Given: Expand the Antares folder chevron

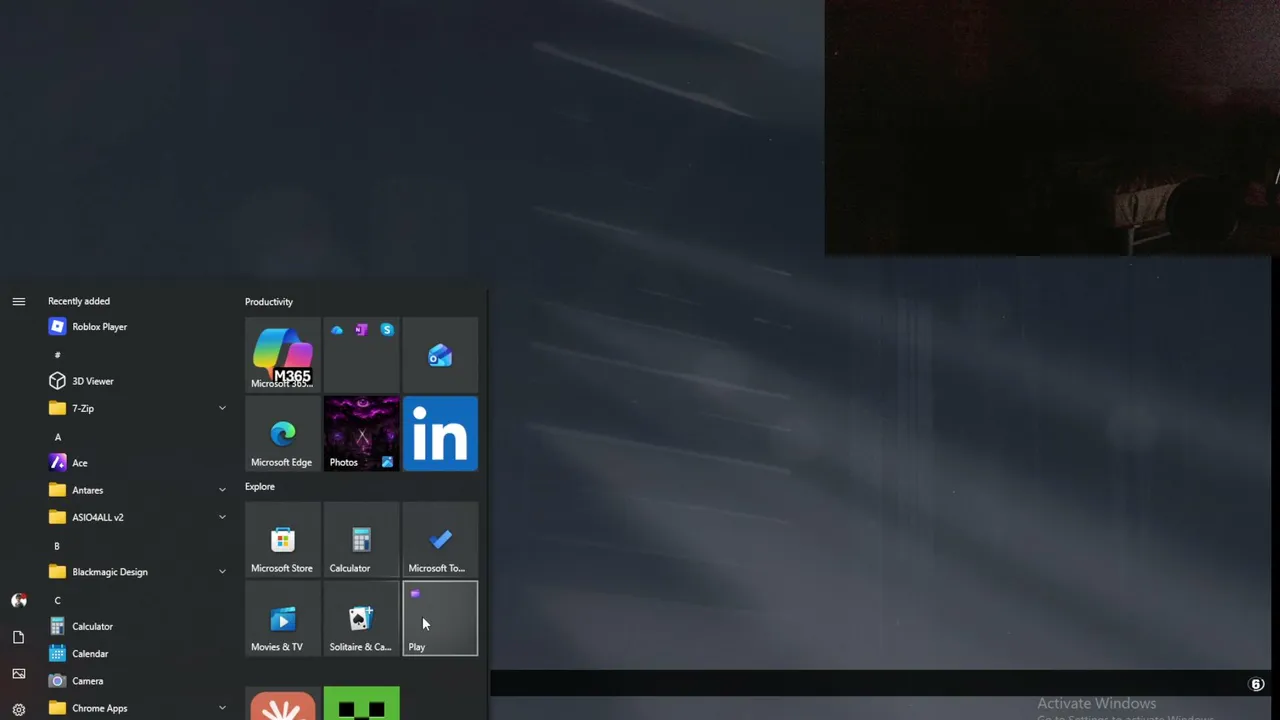Looking at the screenshot, I should [222, 490].
